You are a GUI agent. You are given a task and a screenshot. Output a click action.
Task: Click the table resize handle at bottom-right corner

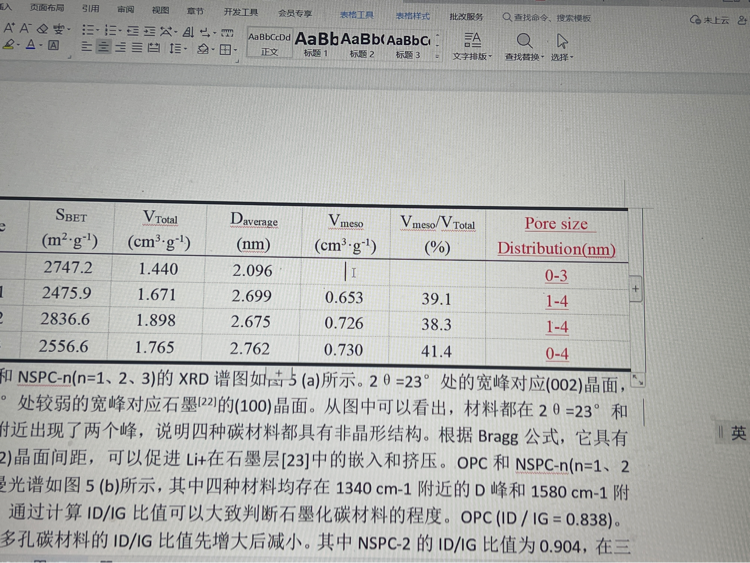638,380
